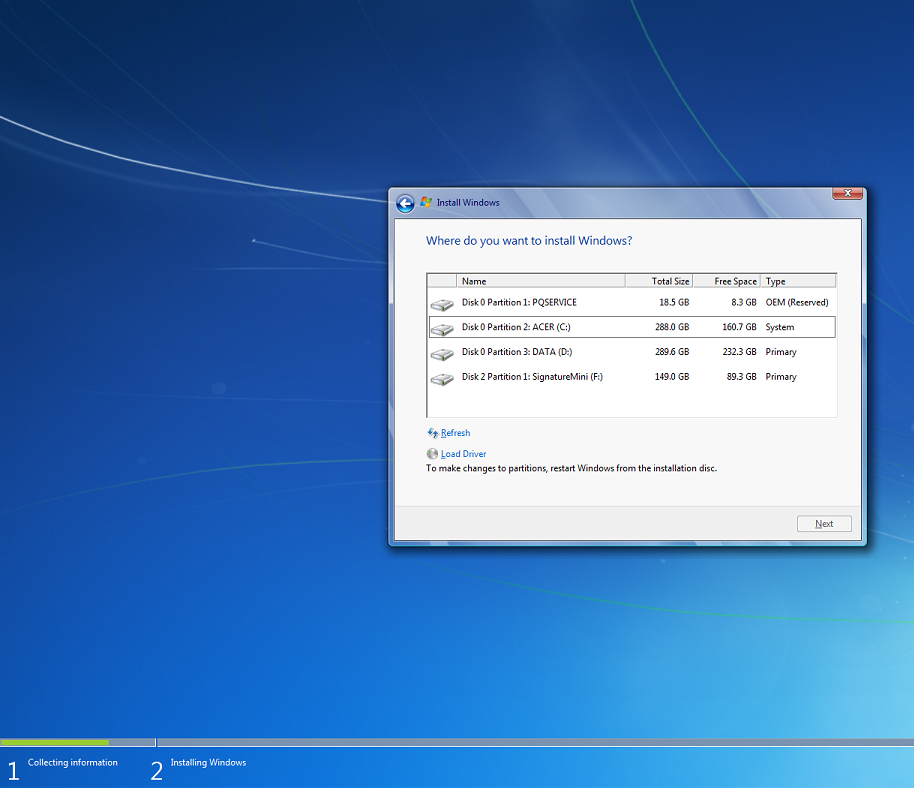Click Primary type in the DATA (D:) row
This screenshot has height=788, width=914.
pos(781,352)
